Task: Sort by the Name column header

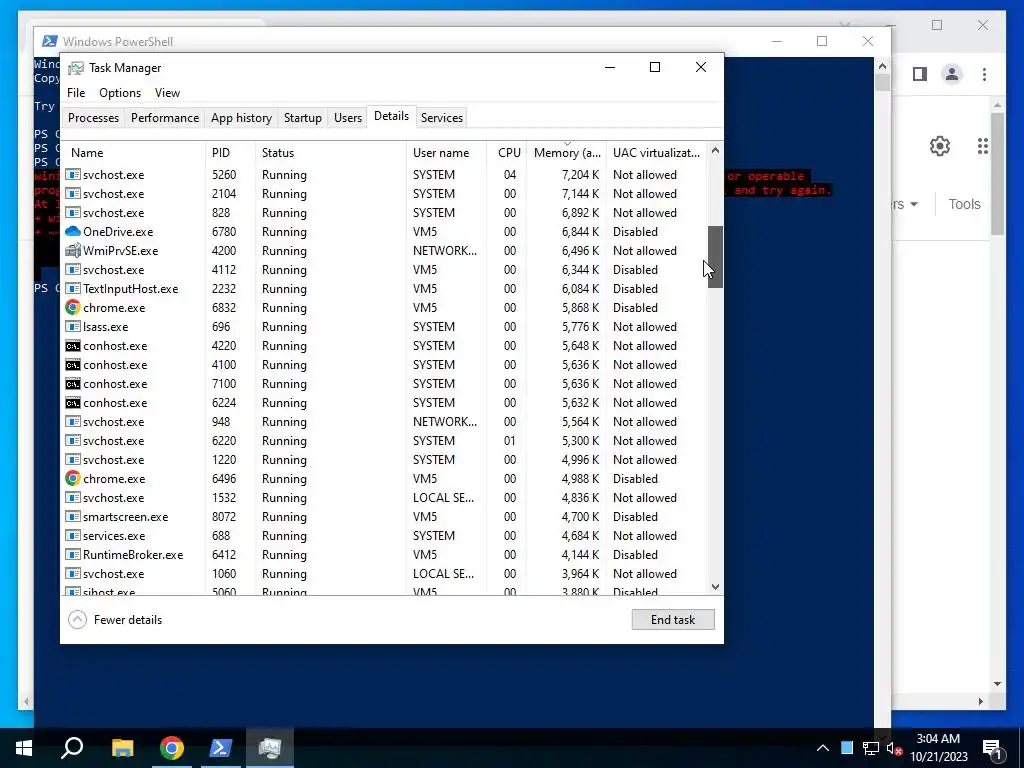Action: pos(134,153)
